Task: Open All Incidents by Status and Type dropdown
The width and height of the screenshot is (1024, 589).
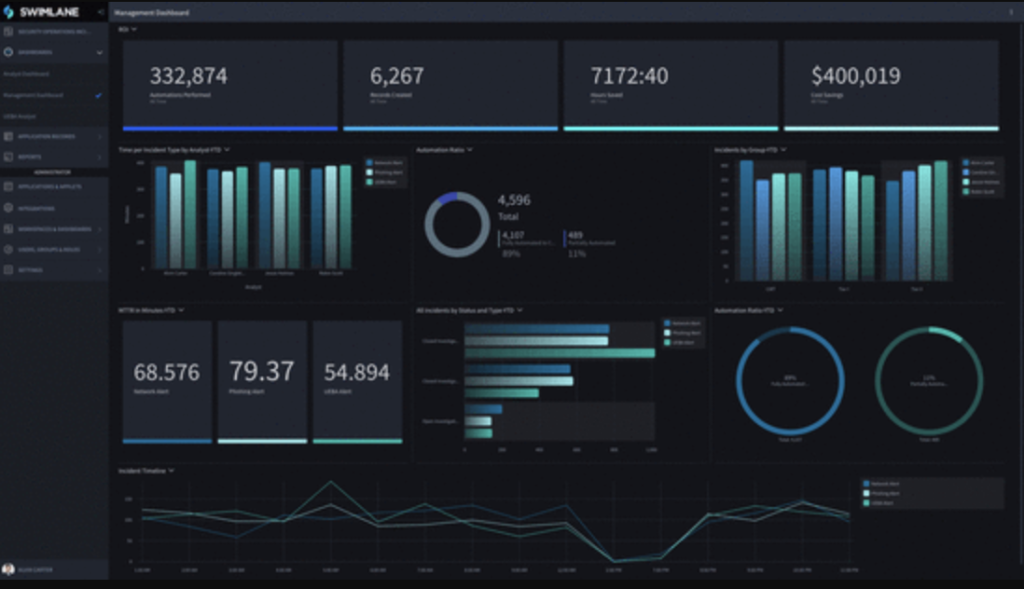Action: click(x=520, y=310)
